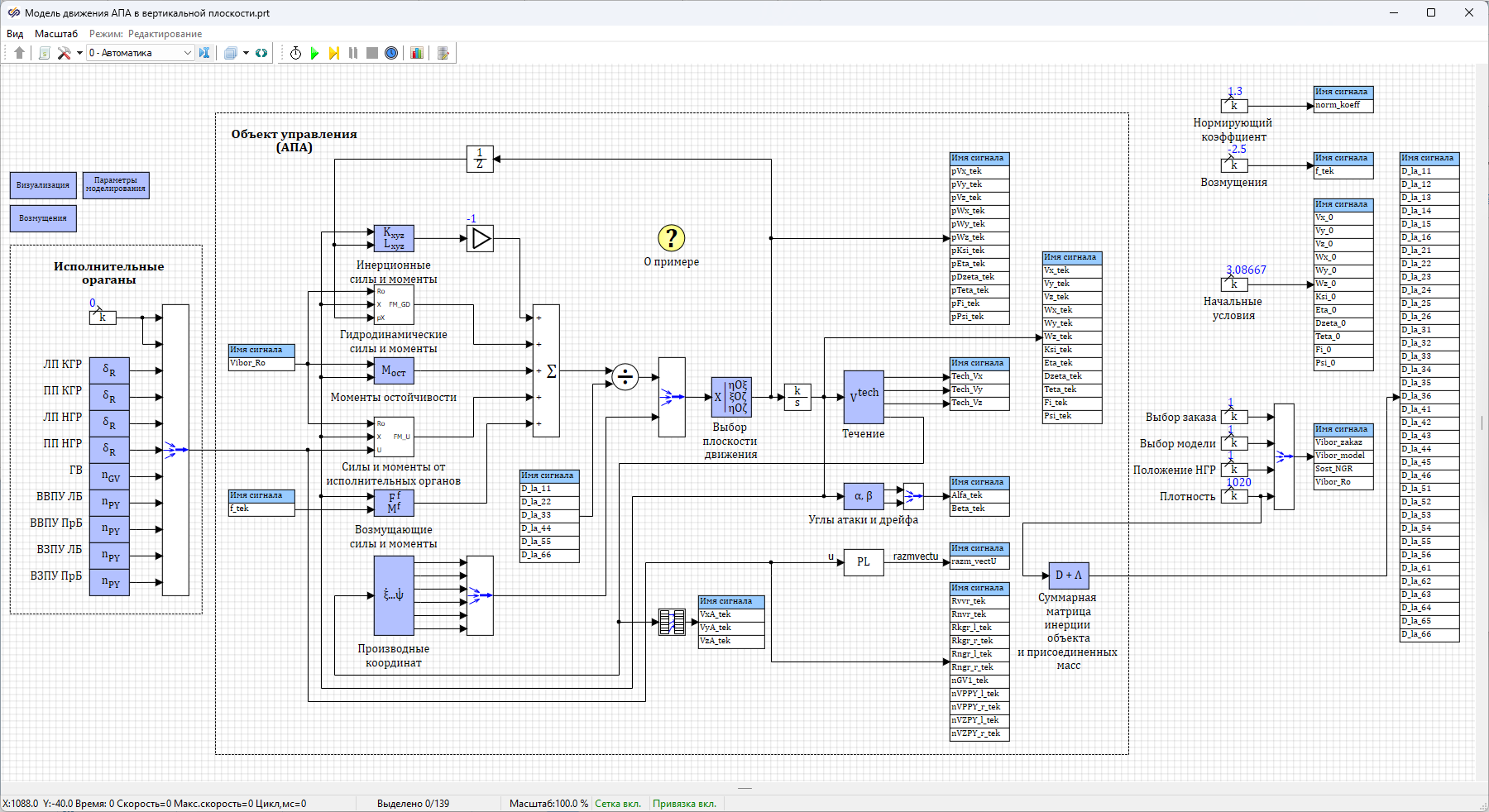
Task: Toggle the 'Сетка вкл.' grid status indicator
Action: pyautogui.click(x=617, y=803)
